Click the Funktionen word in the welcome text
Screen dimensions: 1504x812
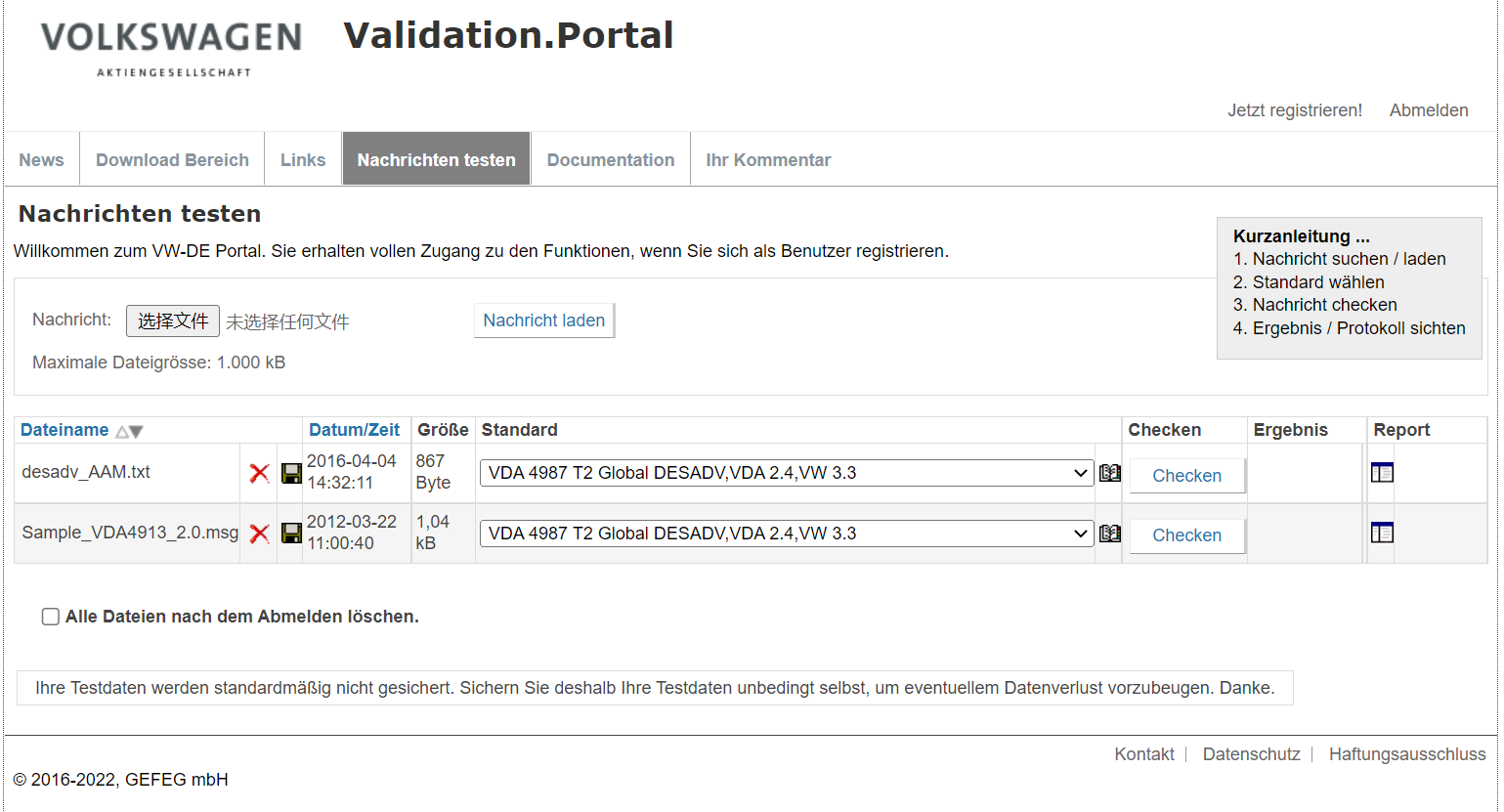(x=586, y=251)
